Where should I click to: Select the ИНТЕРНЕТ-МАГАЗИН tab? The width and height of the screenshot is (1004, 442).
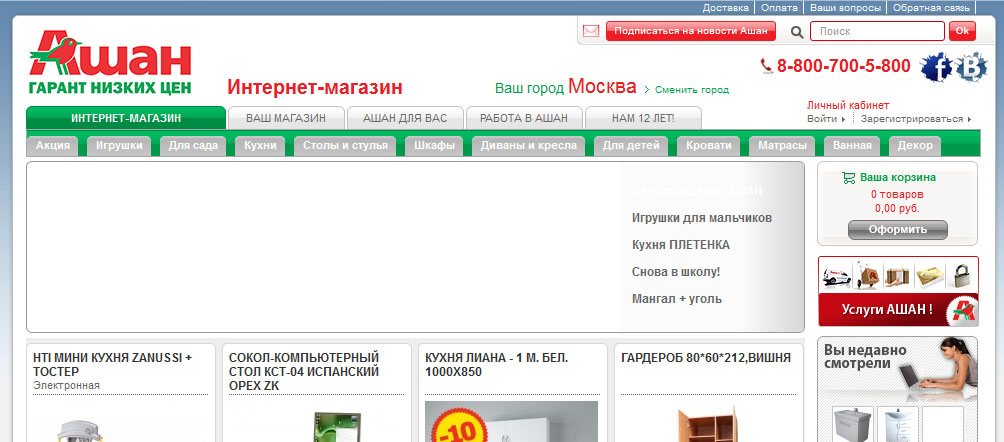pyautogui.click(x=126, y=118)
